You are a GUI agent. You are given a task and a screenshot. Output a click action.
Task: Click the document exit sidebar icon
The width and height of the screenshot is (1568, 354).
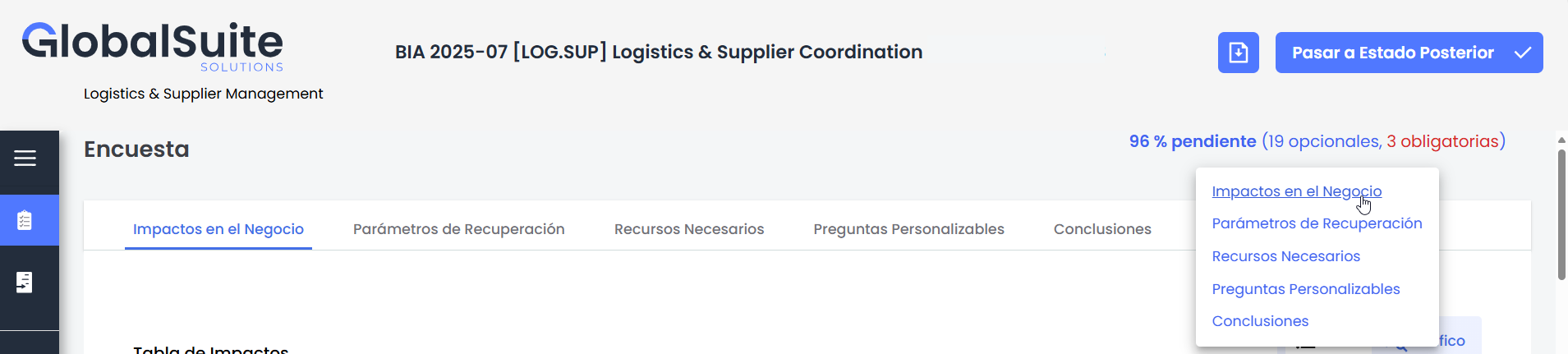(x=25, y=282)
